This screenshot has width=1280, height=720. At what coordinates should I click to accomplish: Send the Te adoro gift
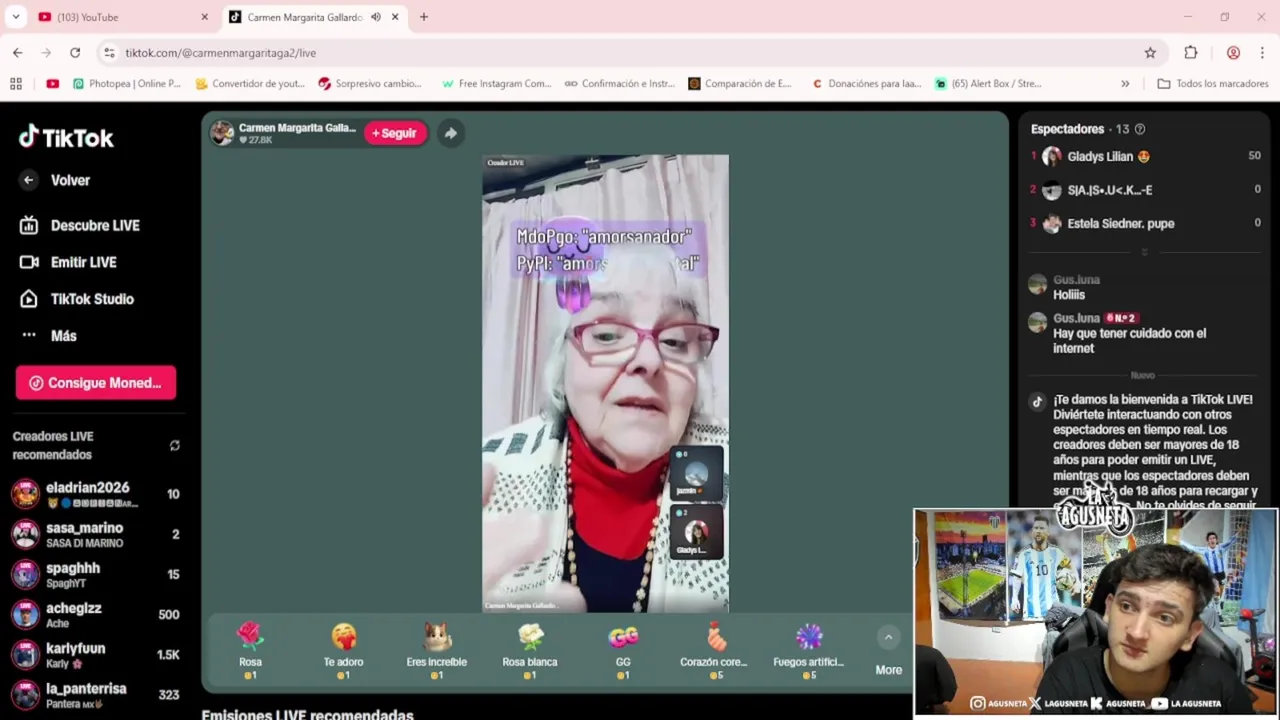(x=343, y=650)
